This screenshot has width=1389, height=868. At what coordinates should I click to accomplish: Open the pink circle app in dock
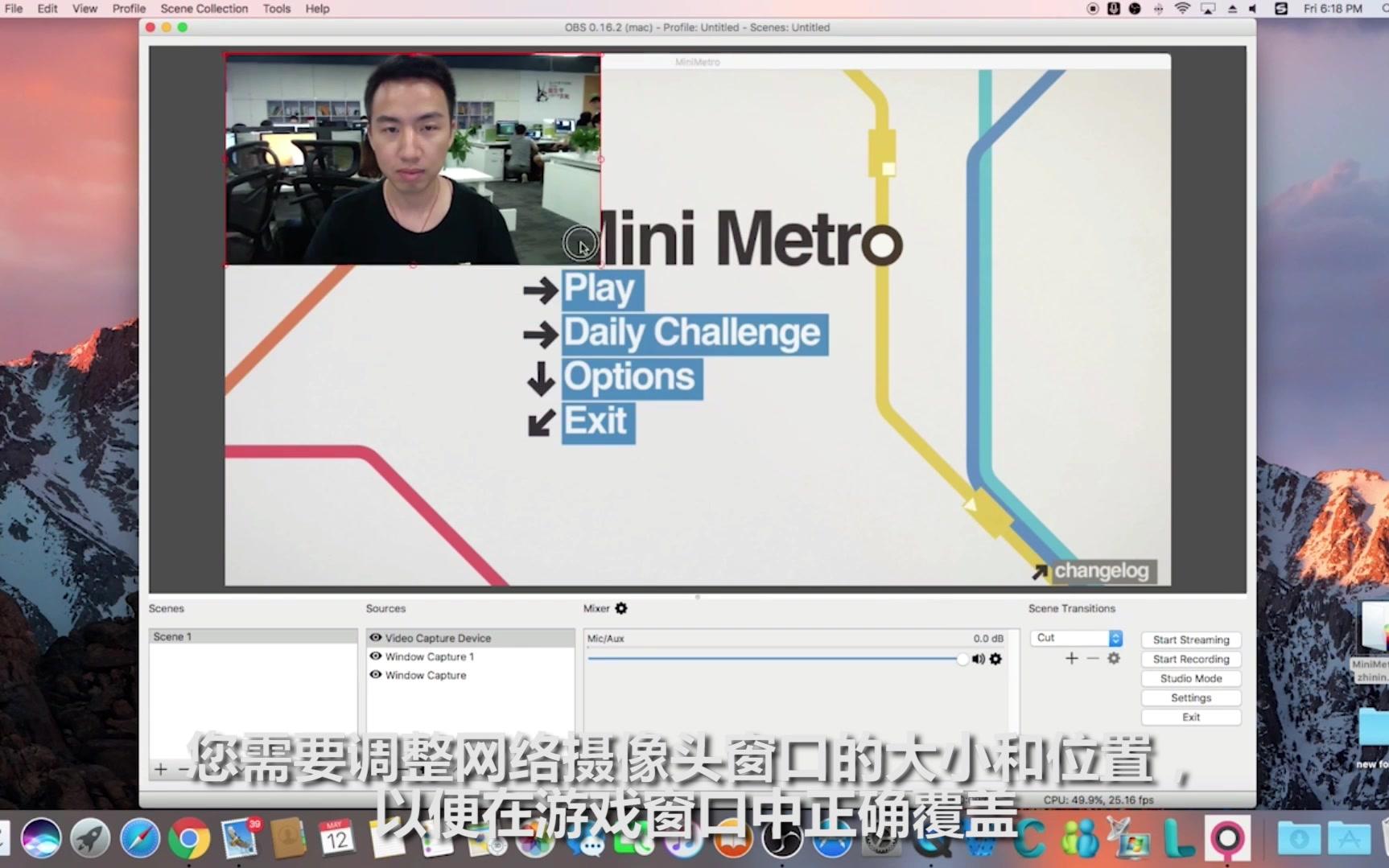click(1227, 839)
